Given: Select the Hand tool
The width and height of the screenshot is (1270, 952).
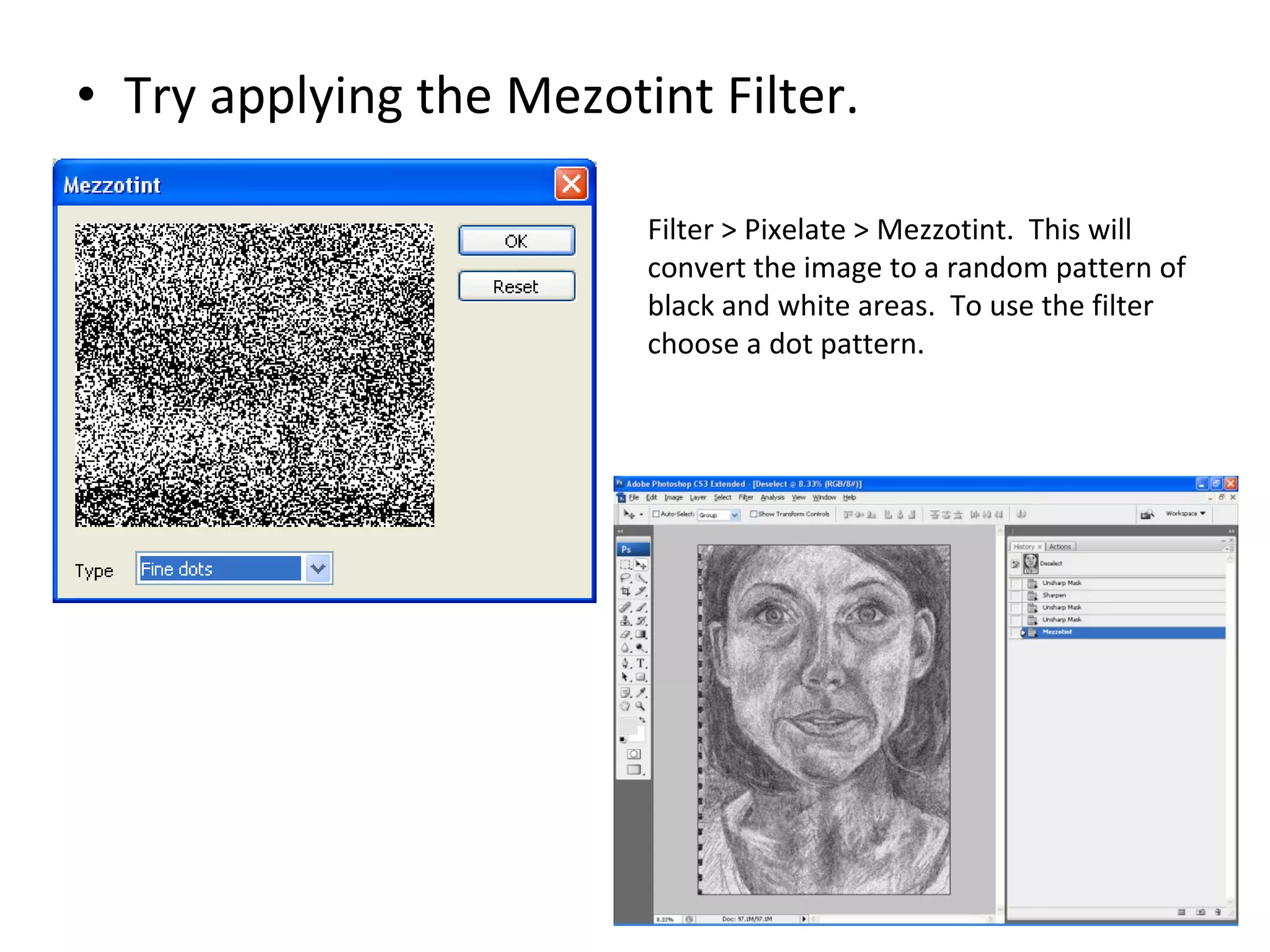Looking at the screenshot, I should pyautogui.click(x=625, y=707).
